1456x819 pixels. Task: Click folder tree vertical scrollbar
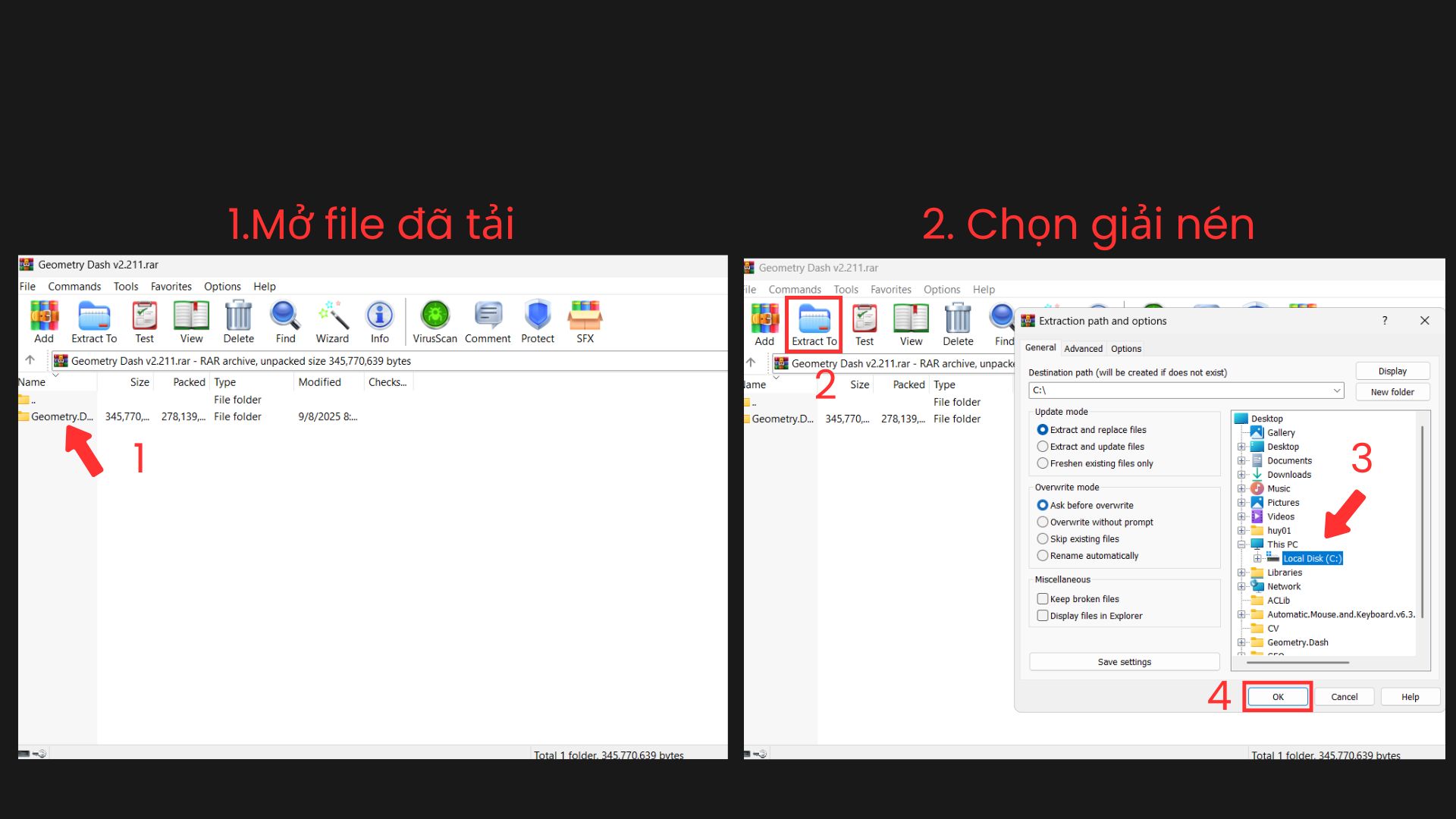[1423, 522]
